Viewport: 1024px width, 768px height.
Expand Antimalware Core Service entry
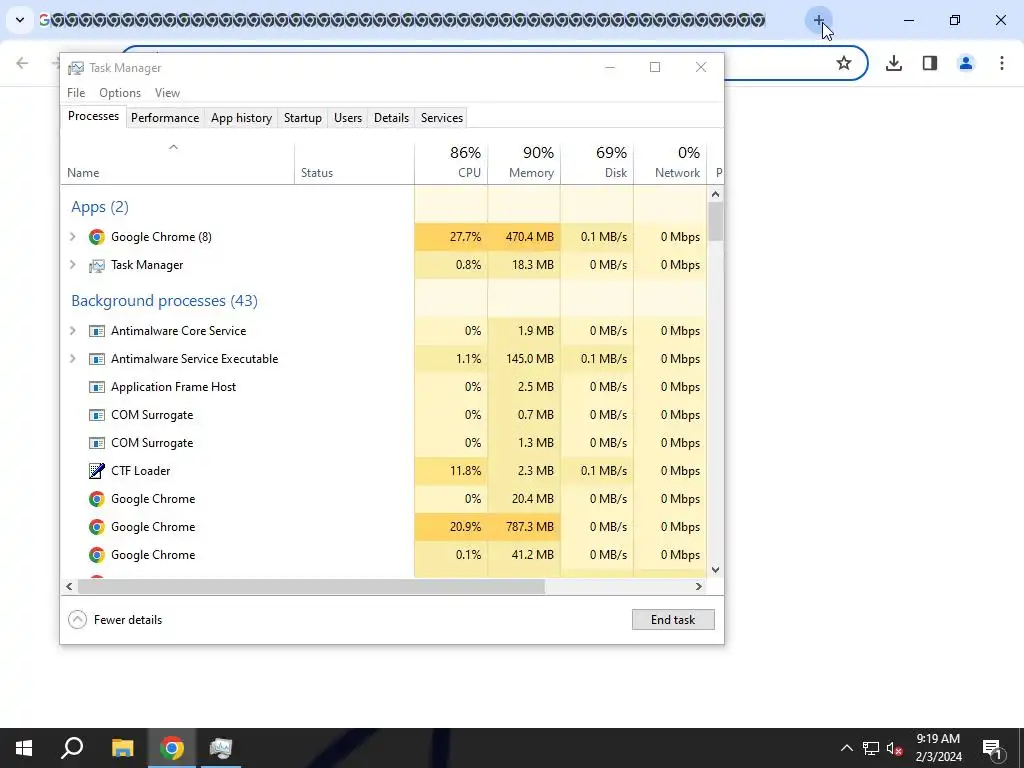(72, 330)
